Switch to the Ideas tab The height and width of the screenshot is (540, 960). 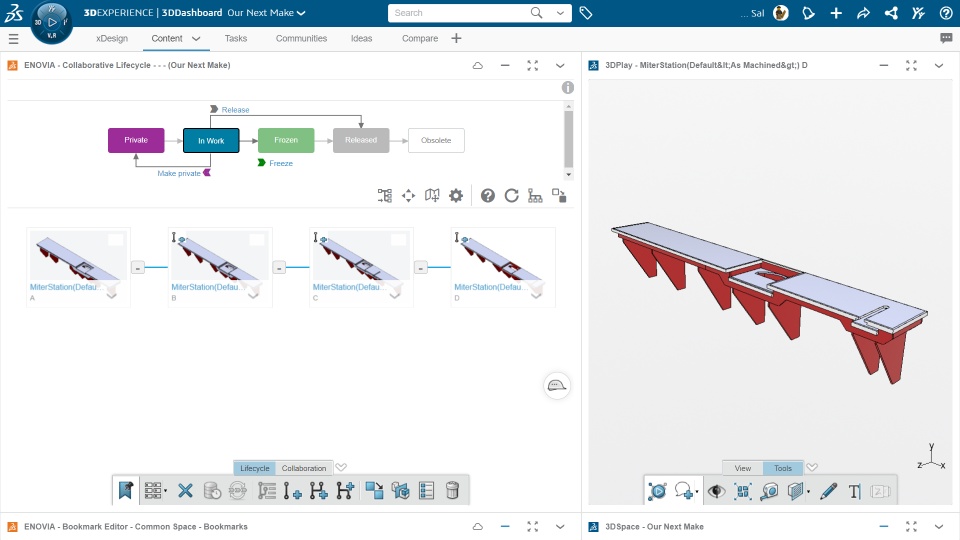coord(361,39)
